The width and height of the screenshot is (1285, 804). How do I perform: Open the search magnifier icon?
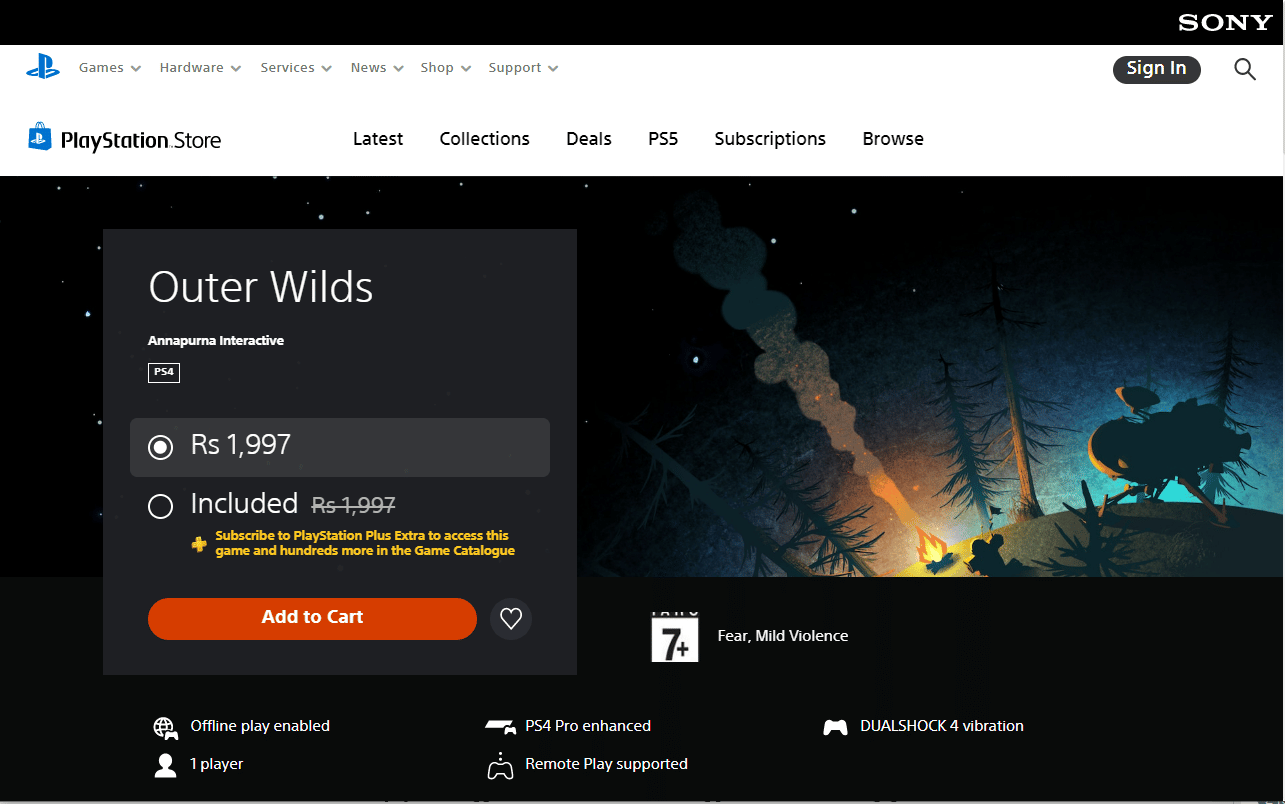coord(1244,69)
